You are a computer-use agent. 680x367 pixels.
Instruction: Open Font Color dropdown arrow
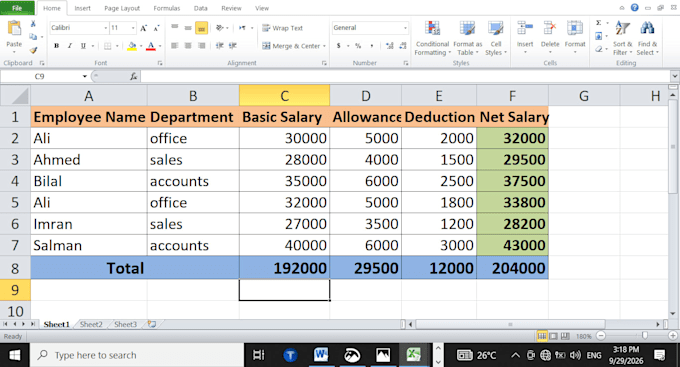(x=160, y=46)
